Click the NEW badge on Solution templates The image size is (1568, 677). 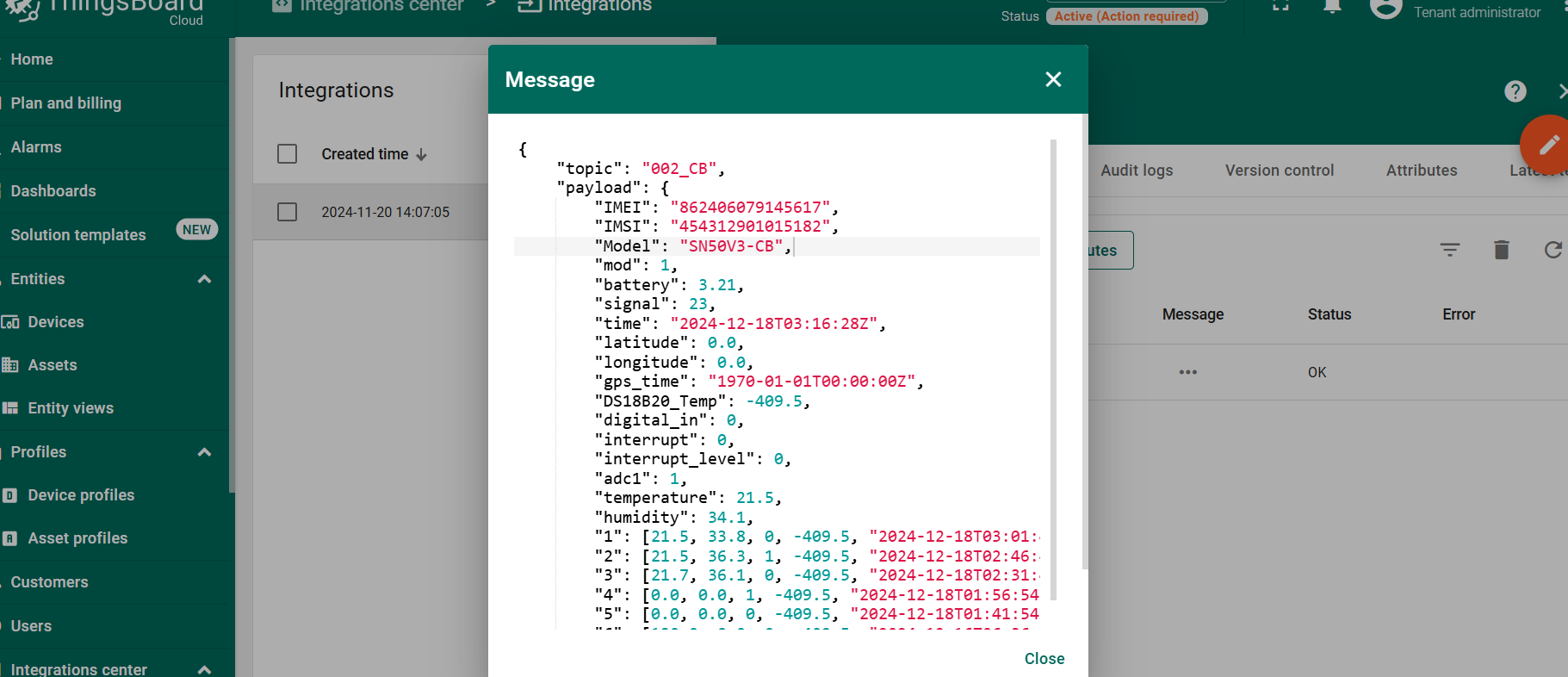197,230
